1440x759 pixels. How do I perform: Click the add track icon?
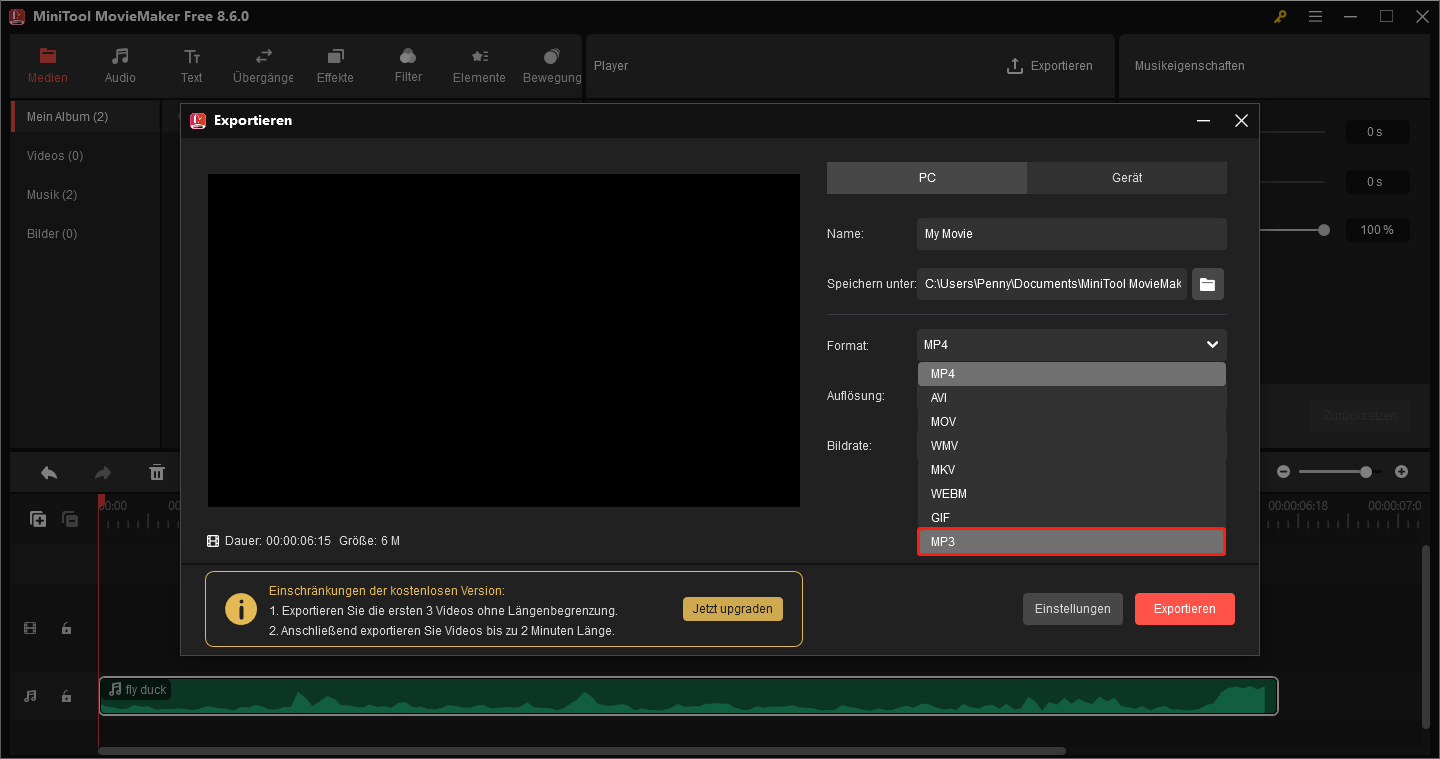click(x=38, y=519)
